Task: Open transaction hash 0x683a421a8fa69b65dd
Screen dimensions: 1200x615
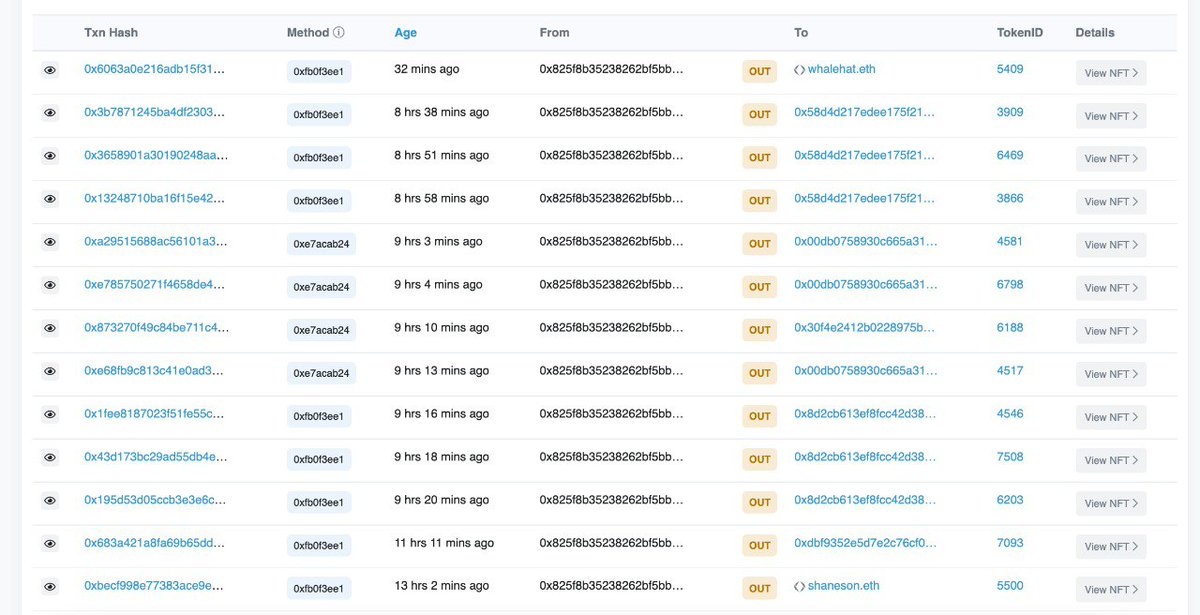Action: coord(156,543)
